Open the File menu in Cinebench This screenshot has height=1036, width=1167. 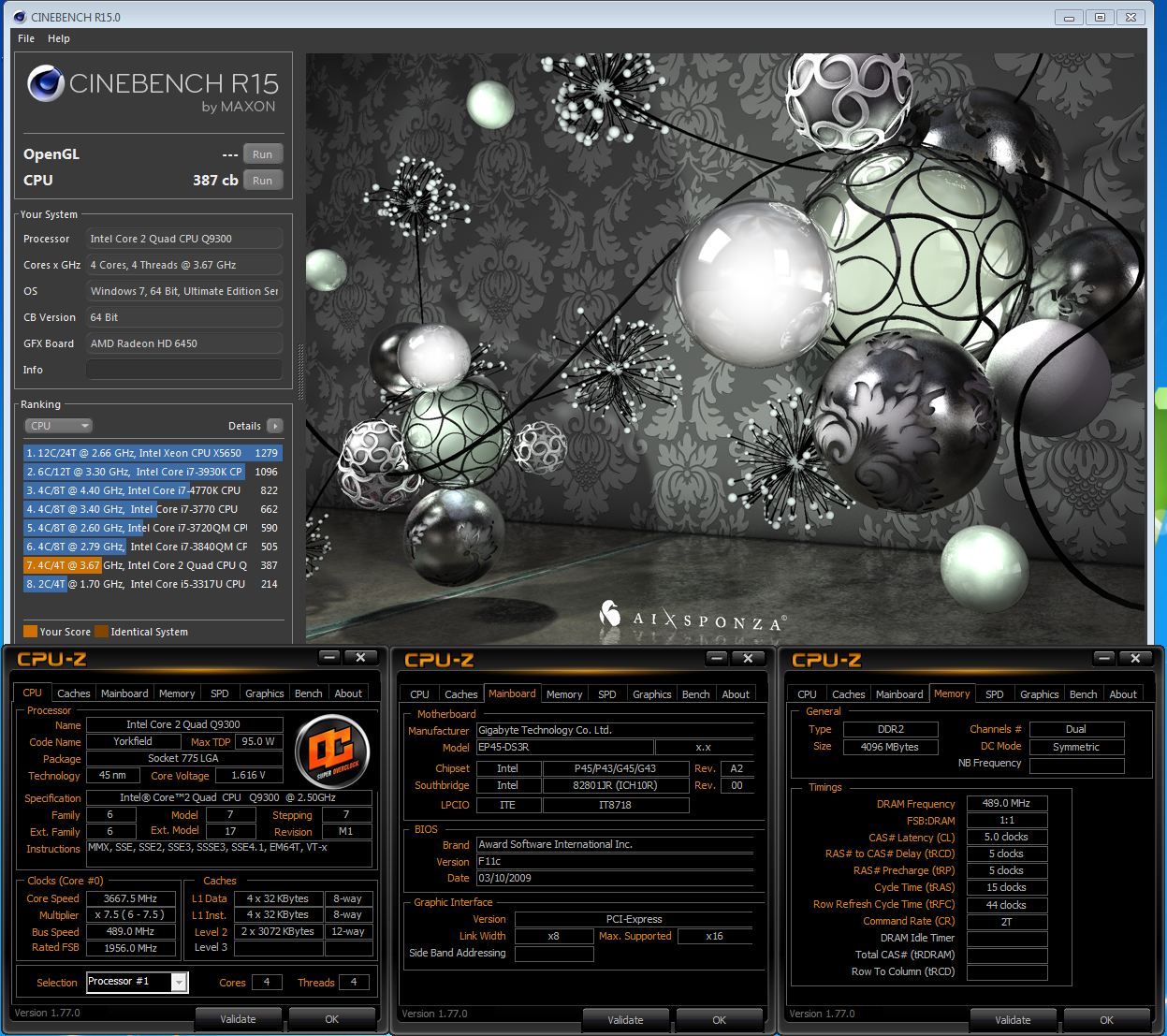[26, 38]
